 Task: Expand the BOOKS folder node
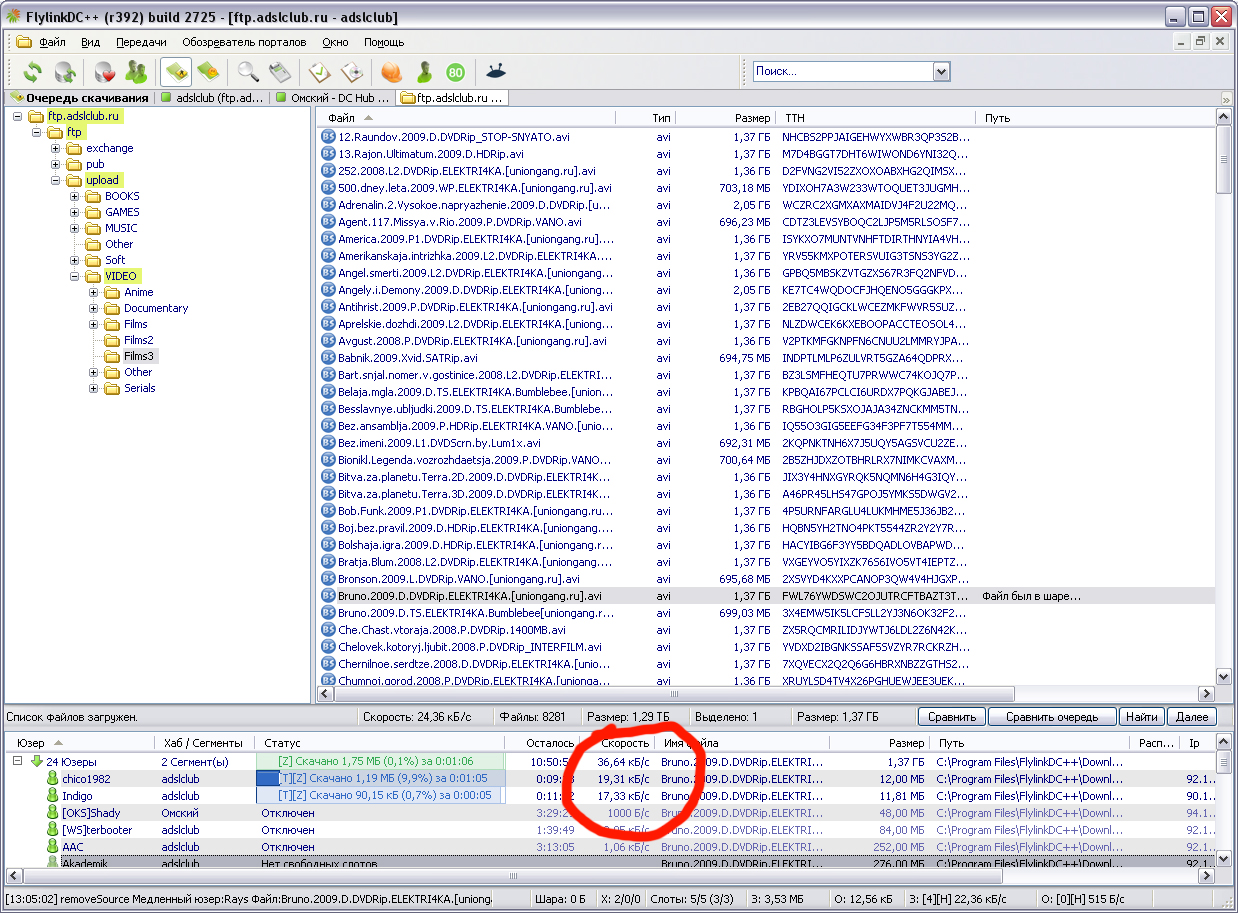(75, 196)
